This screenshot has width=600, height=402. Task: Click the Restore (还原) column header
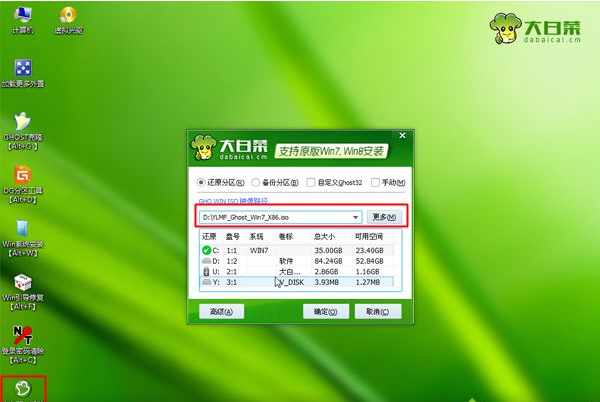click(x=209, y=237)
